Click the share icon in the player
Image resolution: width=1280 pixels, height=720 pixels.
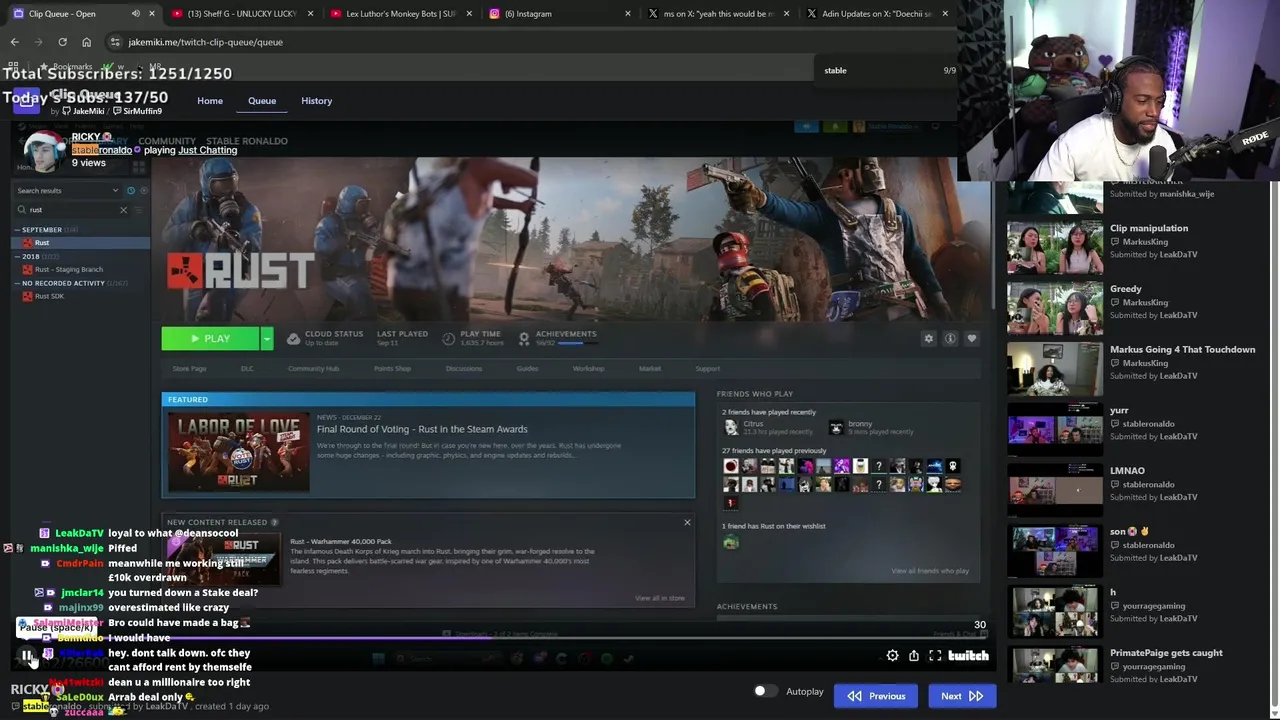tap(914, 656)
